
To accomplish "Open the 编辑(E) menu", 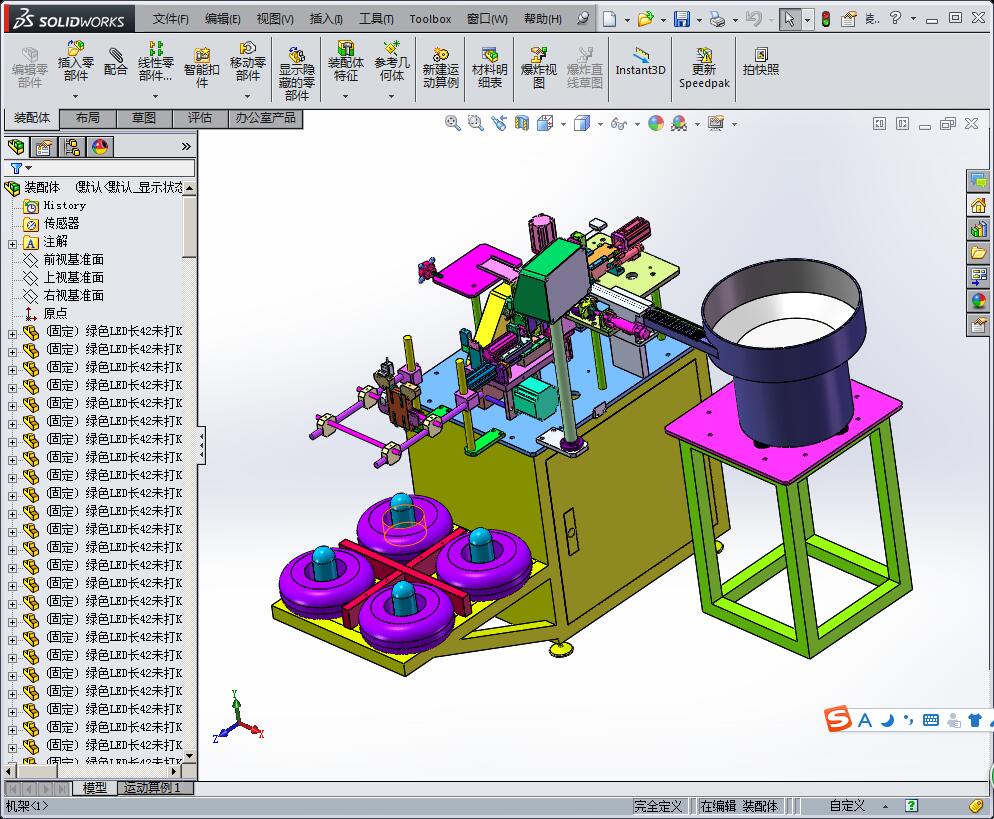I will (223, 19).
